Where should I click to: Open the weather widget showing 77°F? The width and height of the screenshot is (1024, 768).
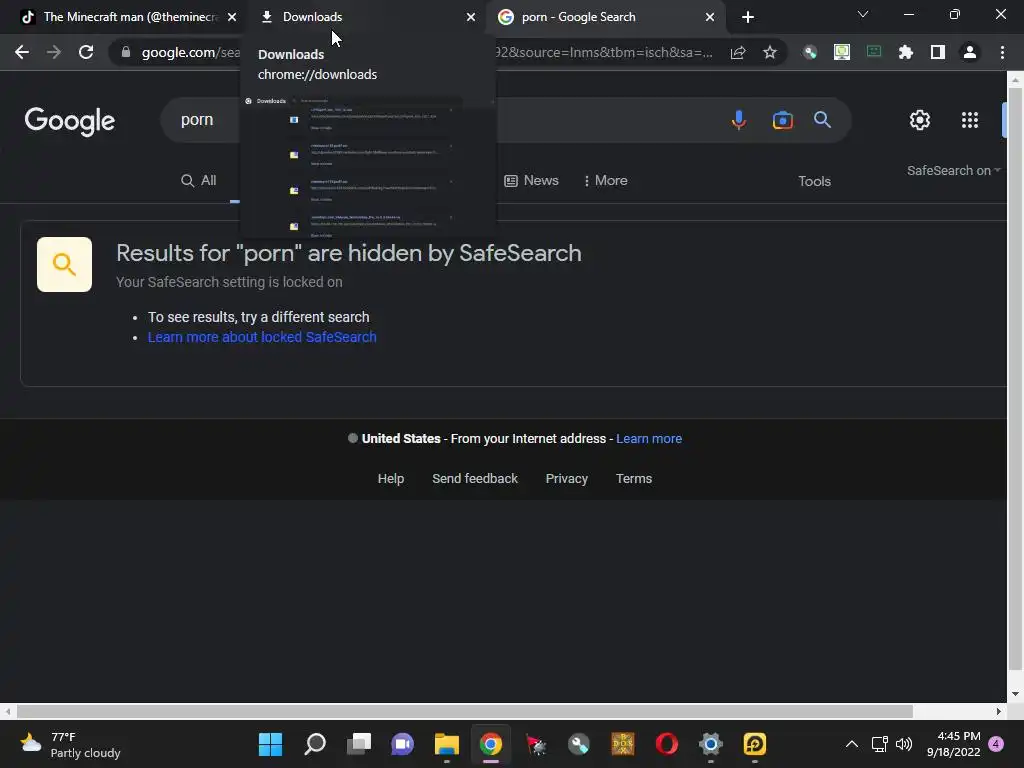[70, 744]
